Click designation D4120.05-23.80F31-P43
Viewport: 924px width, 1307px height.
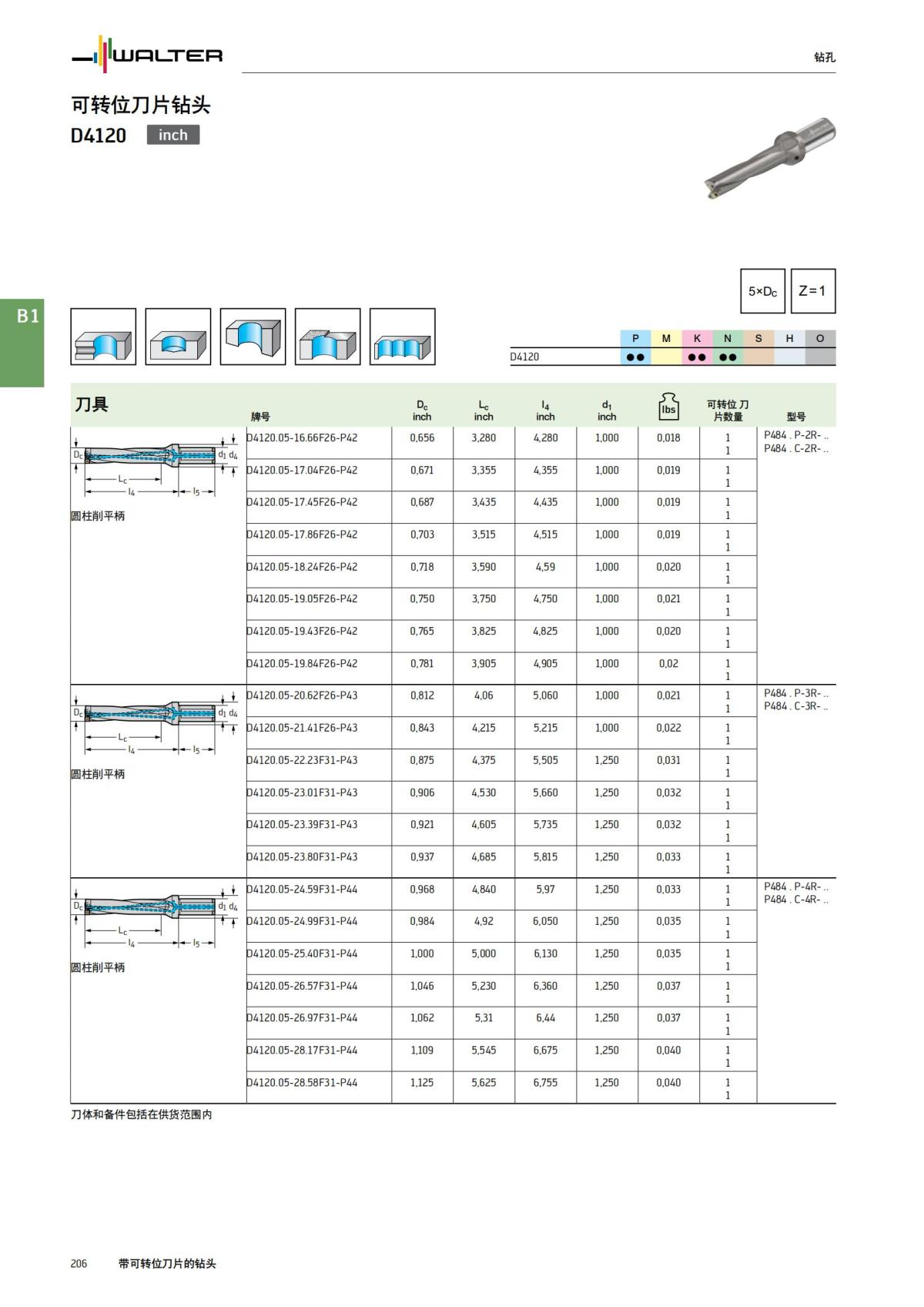click(302, 856)
